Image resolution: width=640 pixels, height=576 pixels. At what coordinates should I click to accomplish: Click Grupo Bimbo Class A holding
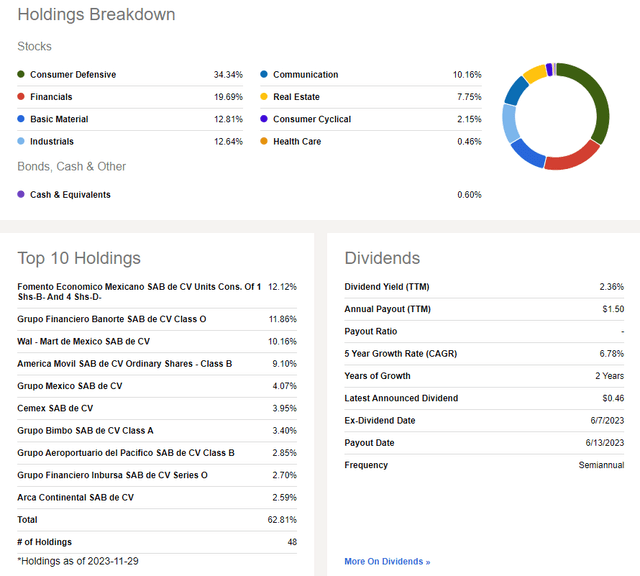pyautogui.click(x=85, y=431)
